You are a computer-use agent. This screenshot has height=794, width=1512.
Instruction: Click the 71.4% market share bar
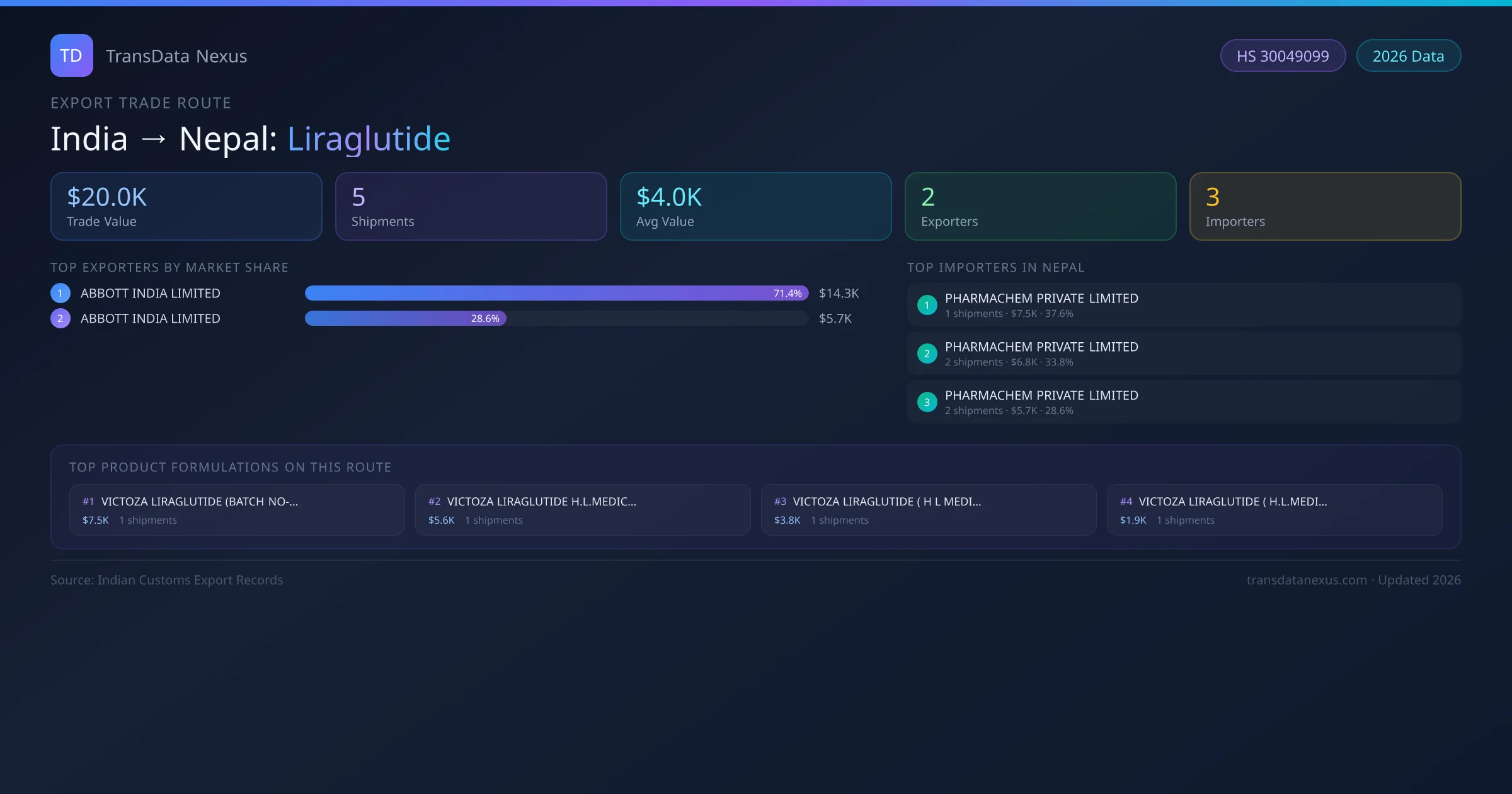click(556, 293)
